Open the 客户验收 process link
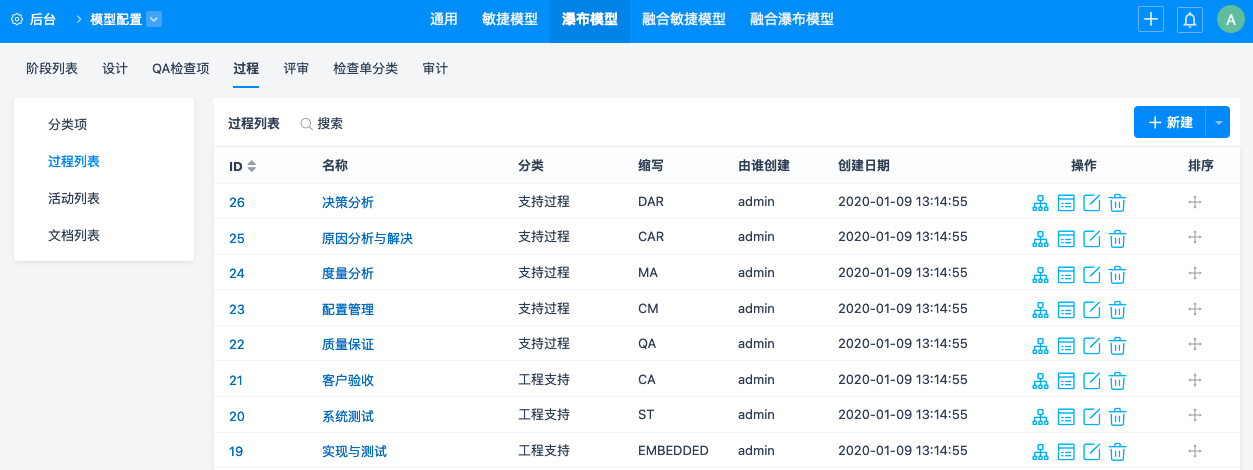 (348, 381)
